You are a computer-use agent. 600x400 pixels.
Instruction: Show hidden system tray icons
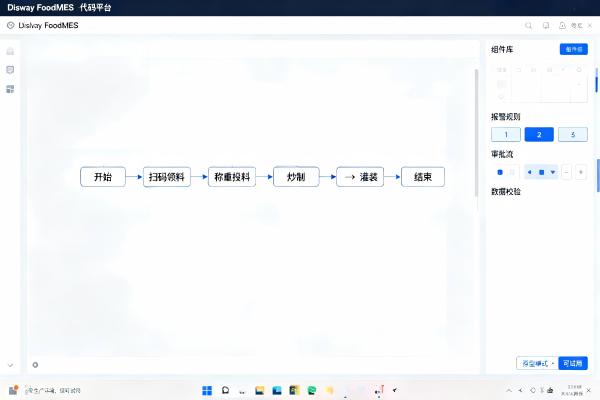(x=509, y=390)
